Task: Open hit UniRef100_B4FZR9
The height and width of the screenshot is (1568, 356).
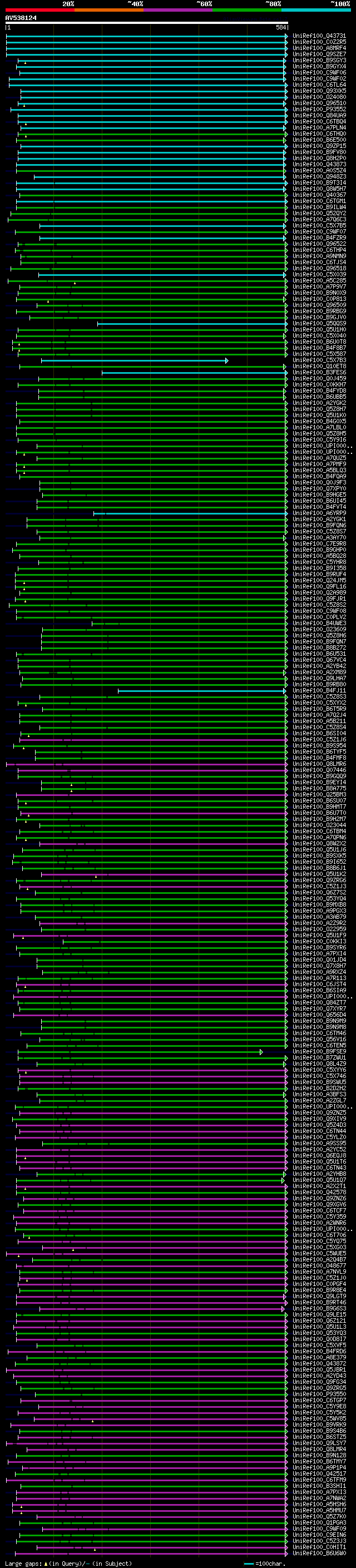Action: [x=319, y=238]
